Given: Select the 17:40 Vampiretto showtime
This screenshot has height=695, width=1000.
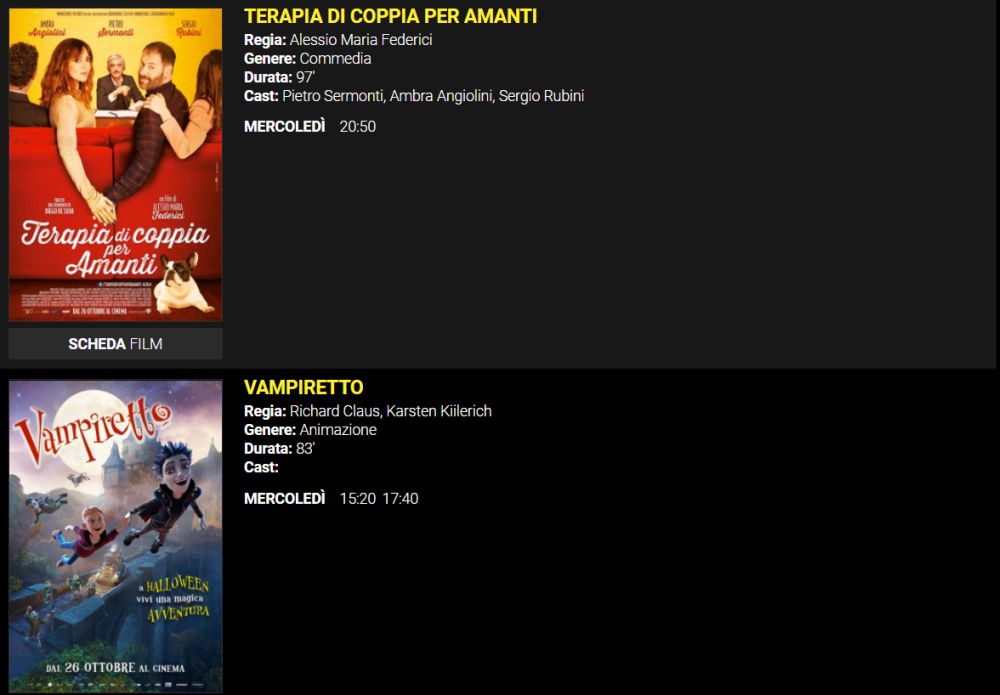Looking at the screenshot, I should coord(401,499).
